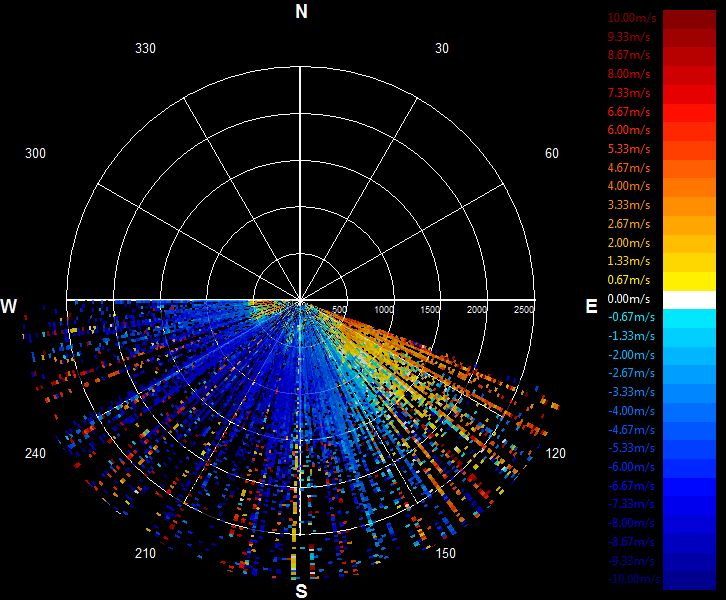Viewport: 726px width, 600px height.
Task: Pick the dark red 10.00m/s swatch
Action: (x=689, y=19)
